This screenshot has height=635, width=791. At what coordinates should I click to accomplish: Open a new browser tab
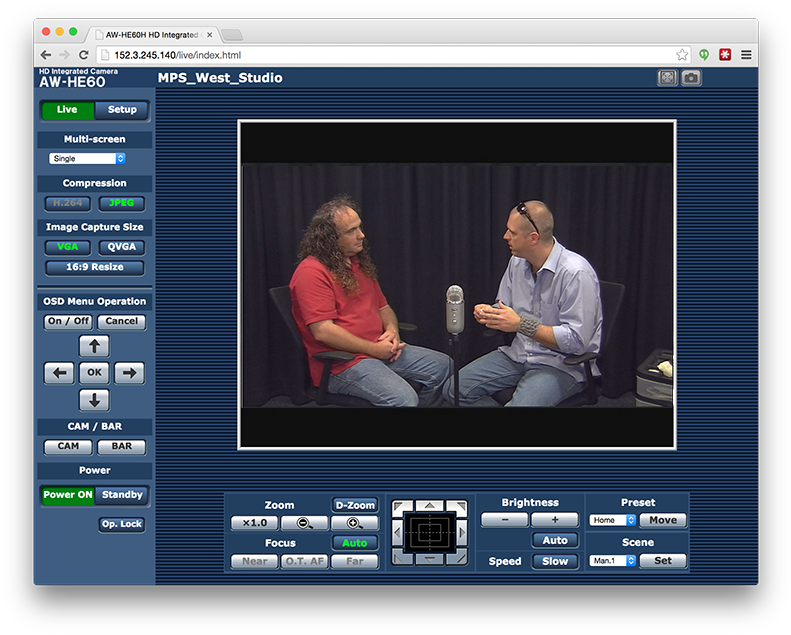click(x=232, y=35)
